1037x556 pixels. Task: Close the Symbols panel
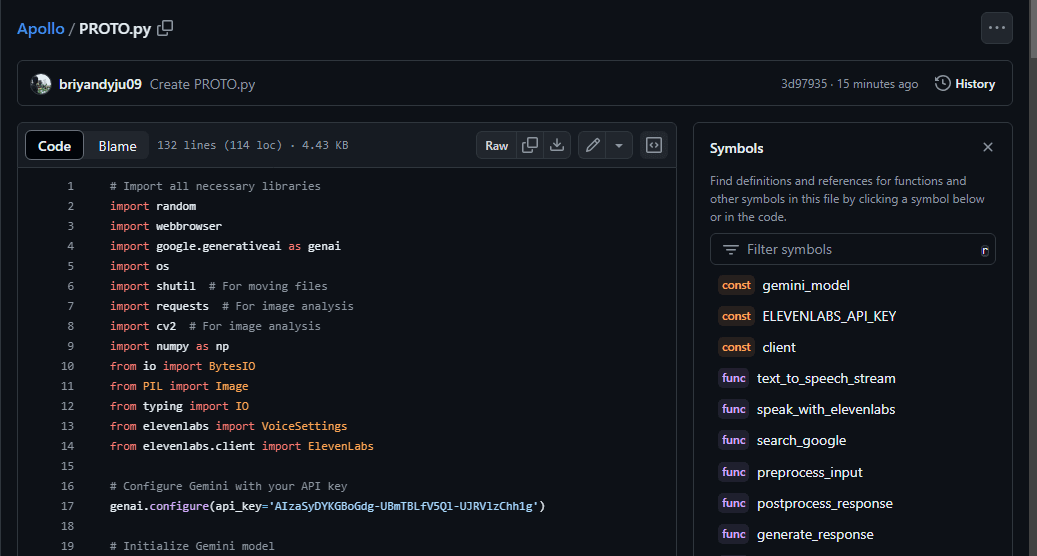point(987,147)
